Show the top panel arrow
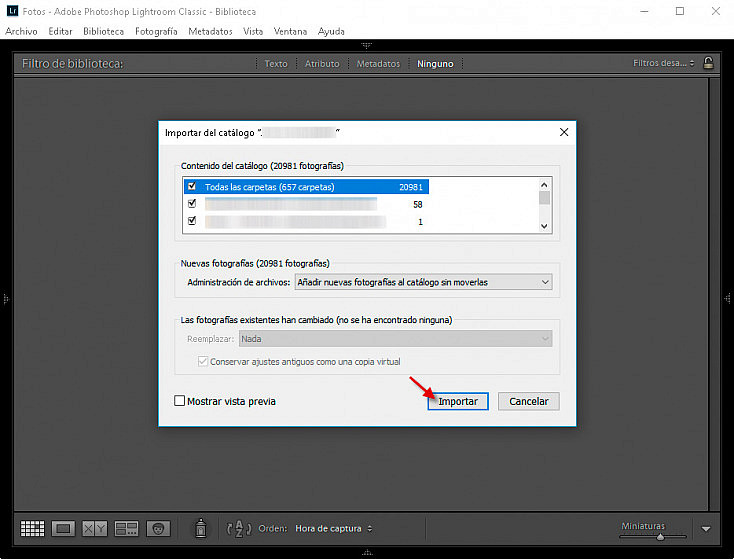Screen dimensions: 734x559 (x=367, y=45)
